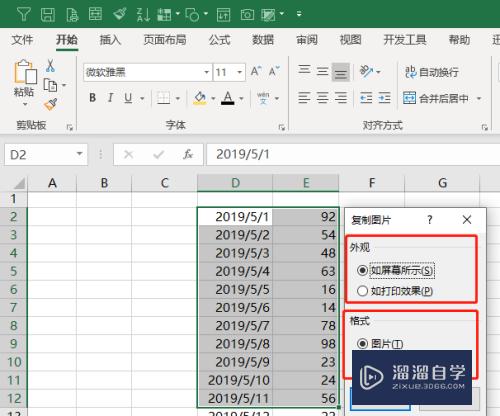Click the borders icon

(x=163, y=98)
